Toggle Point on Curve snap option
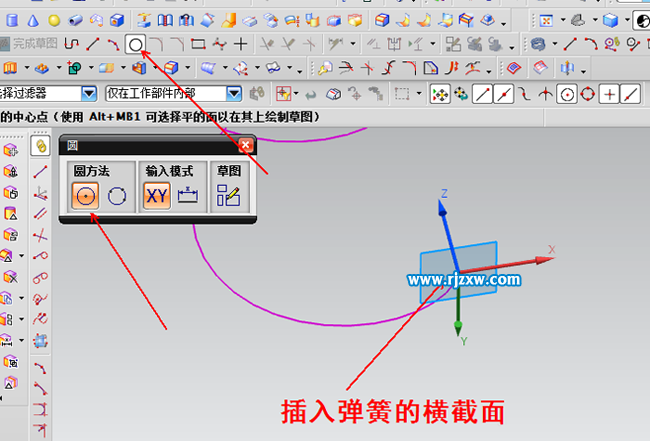Viewport: 650px width, 441px height. (631, 94)
